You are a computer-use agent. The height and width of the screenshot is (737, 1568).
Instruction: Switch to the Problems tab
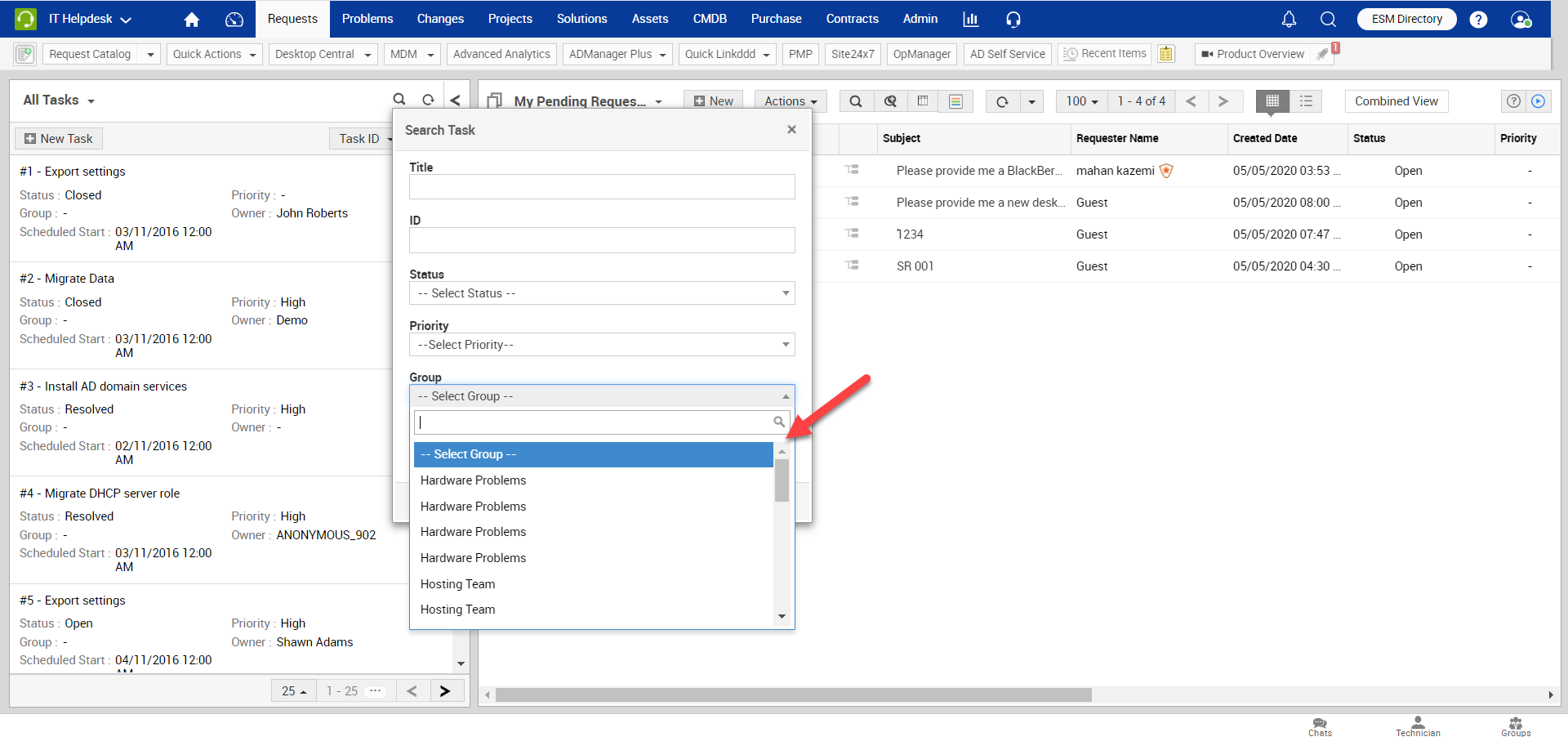coord(367,19)
